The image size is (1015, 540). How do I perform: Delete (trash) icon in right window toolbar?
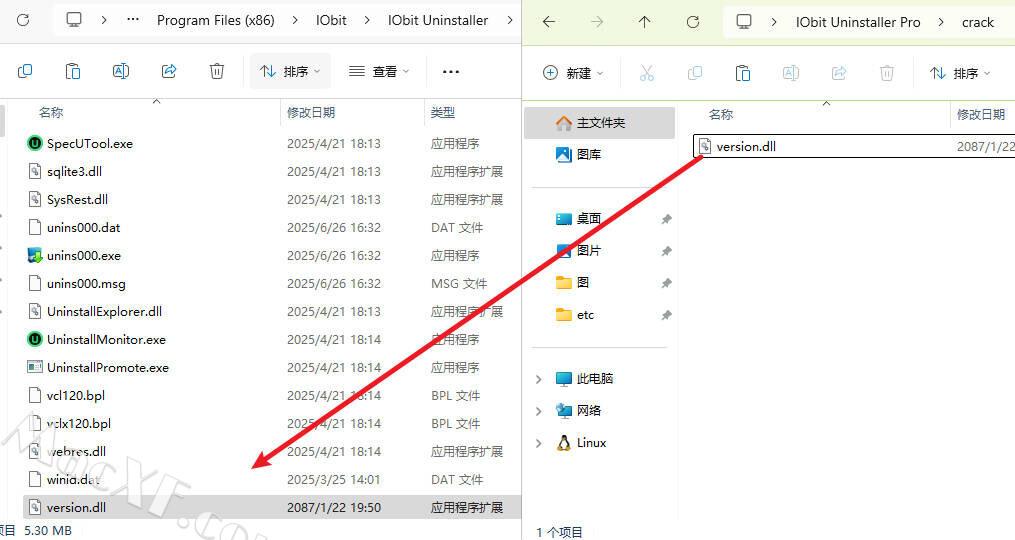(x=887, y=73)
